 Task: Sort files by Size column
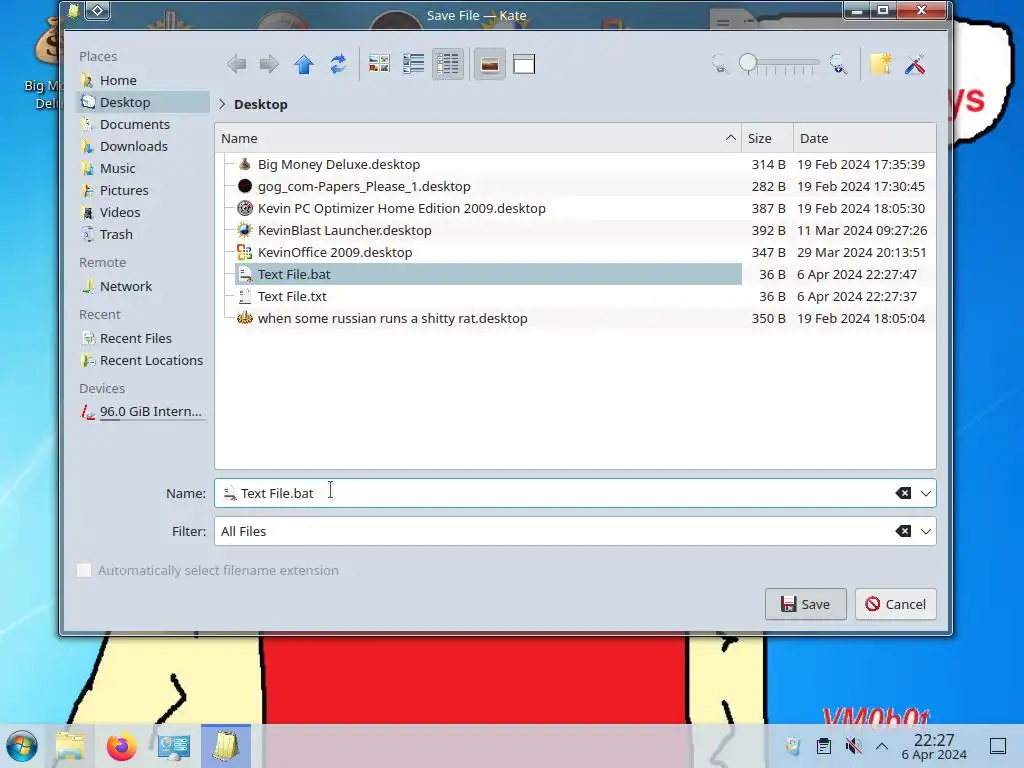767,138
